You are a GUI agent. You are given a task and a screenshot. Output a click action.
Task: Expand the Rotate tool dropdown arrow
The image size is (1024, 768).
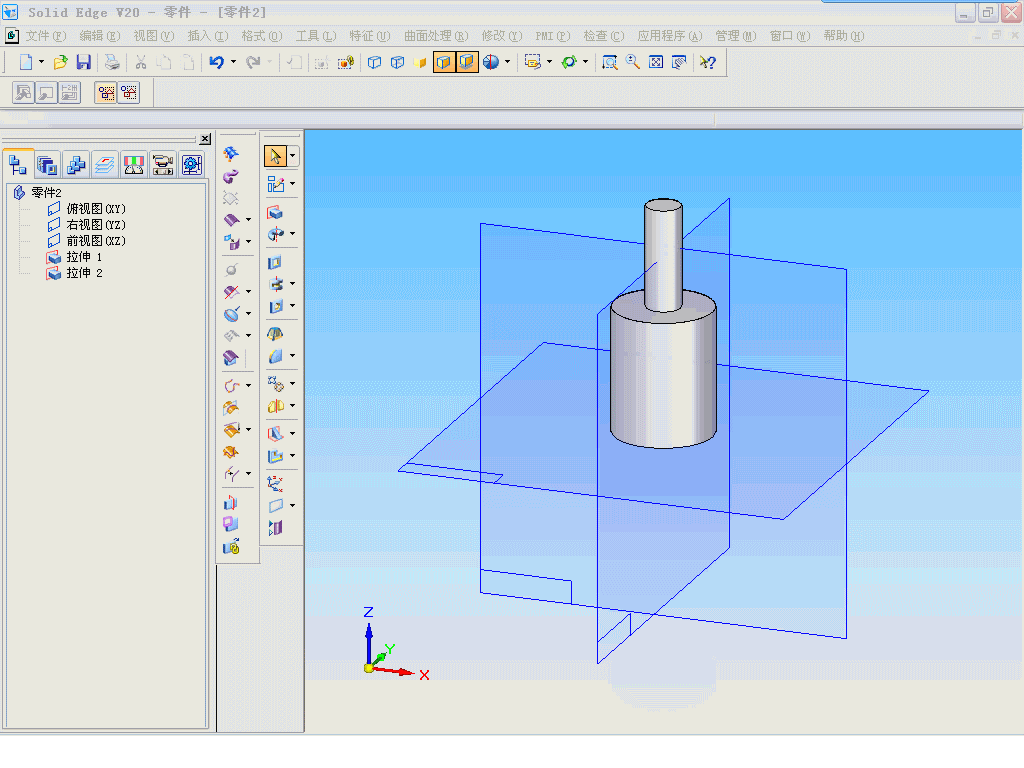point(585,62)
